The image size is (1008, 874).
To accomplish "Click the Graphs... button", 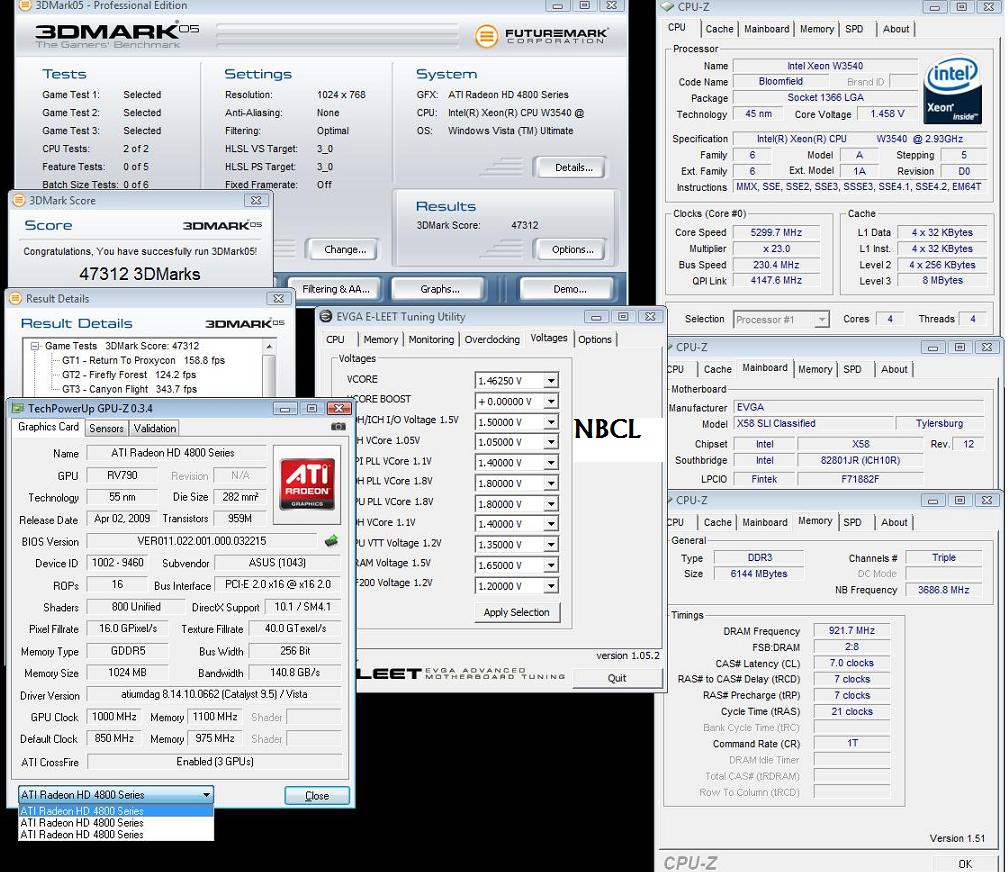I will point(437,289).
